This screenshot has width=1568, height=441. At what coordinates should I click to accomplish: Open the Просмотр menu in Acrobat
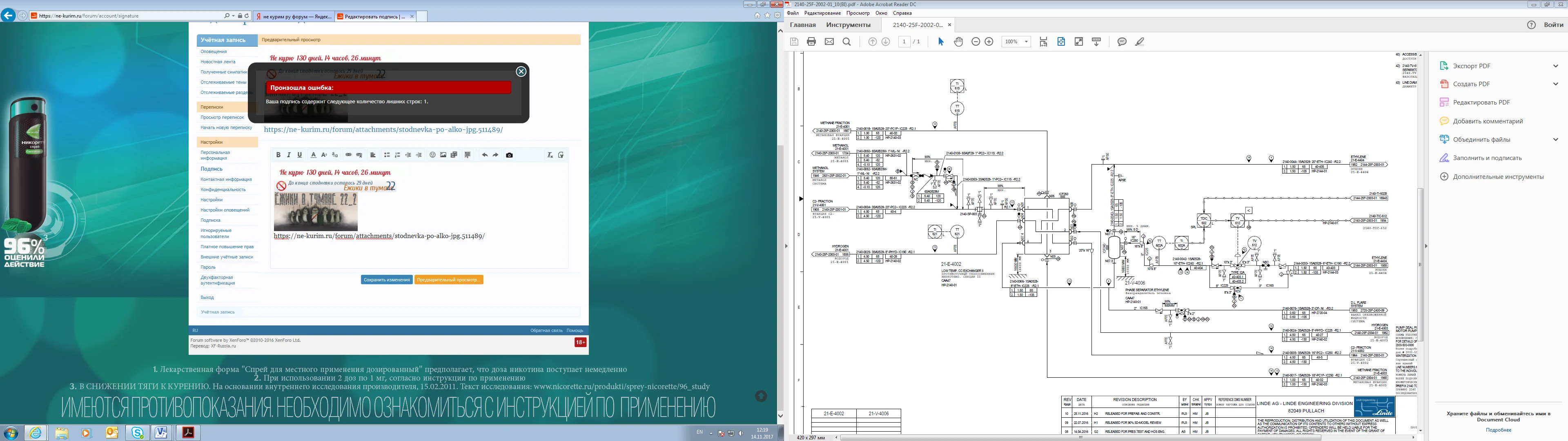coord(857,13)
